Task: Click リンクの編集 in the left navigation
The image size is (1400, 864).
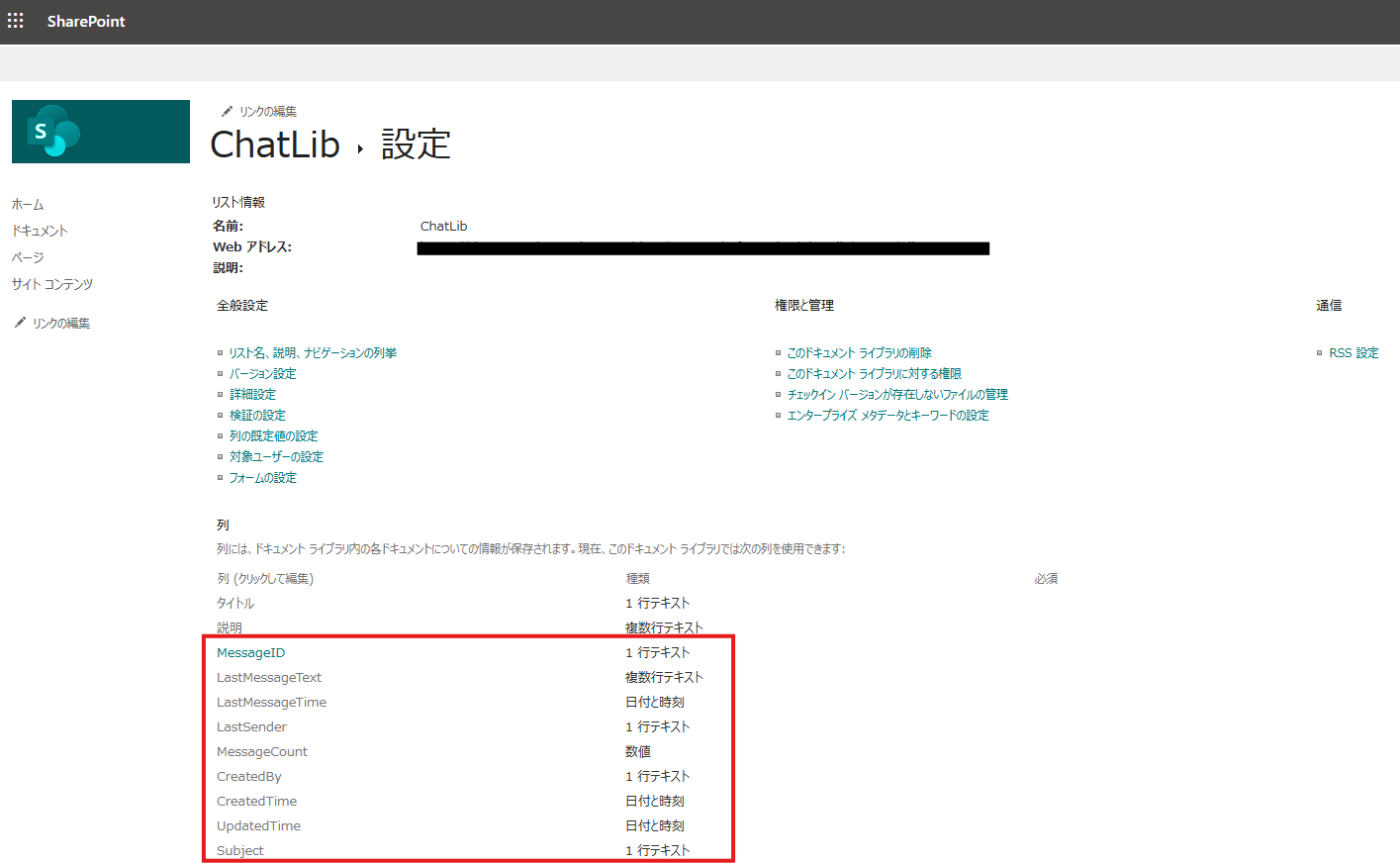Action: click(61, 324)
